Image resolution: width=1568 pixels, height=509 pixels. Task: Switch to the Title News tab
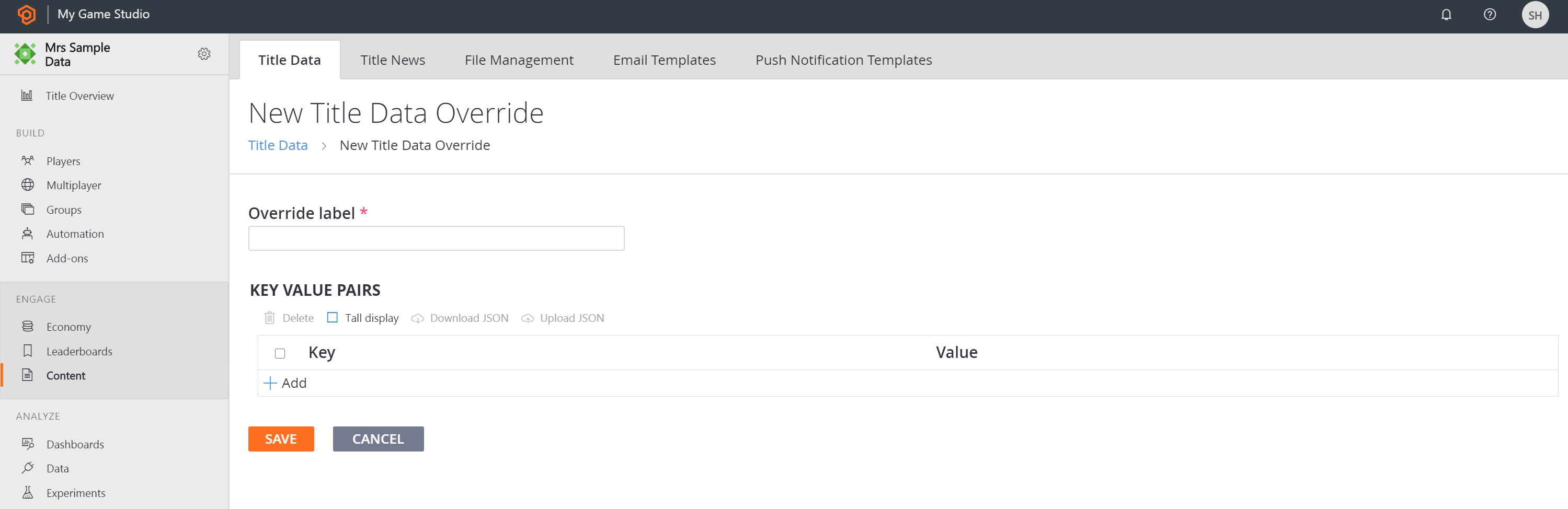tap(392, 60)
